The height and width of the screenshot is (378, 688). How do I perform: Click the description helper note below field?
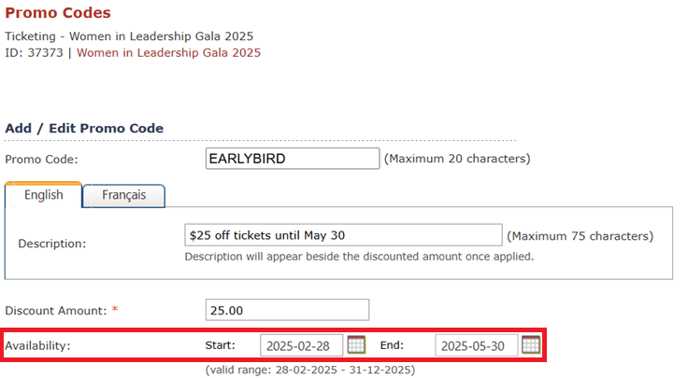[359, 256]
